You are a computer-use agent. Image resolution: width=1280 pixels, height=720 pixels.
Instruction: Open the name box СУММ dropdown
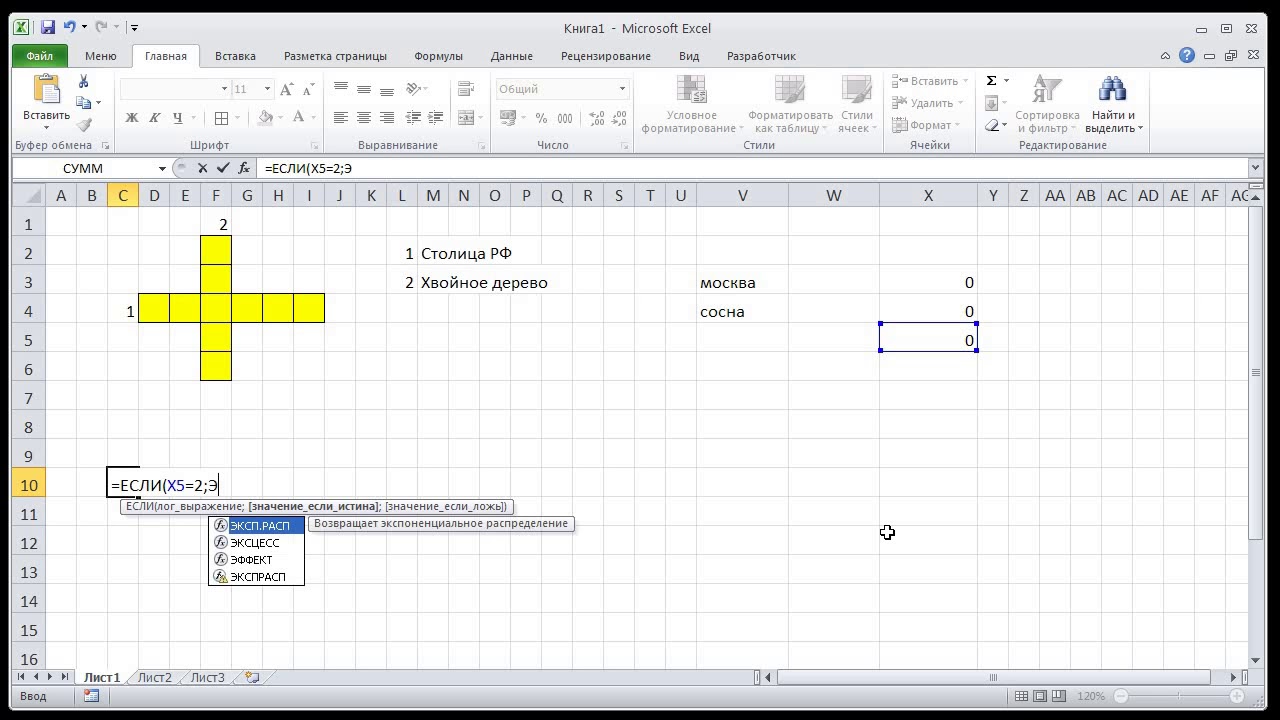(162, 168)
